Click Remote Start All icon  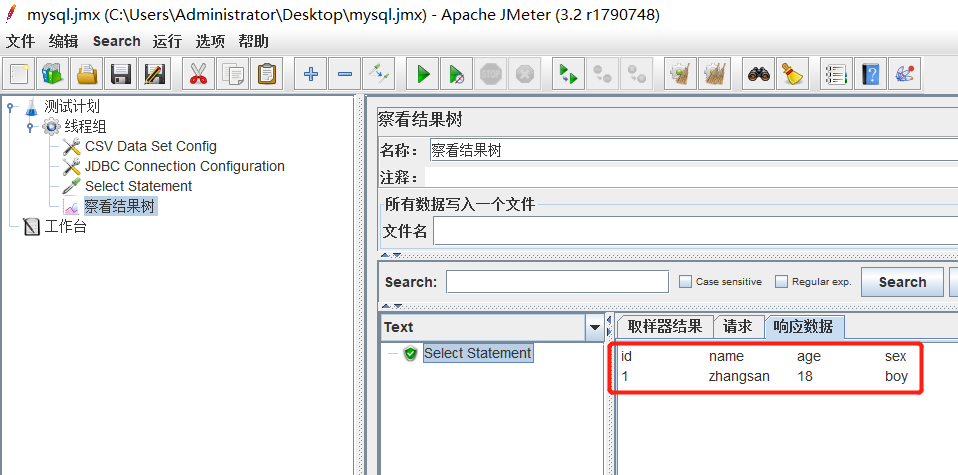tap(569, 75)
